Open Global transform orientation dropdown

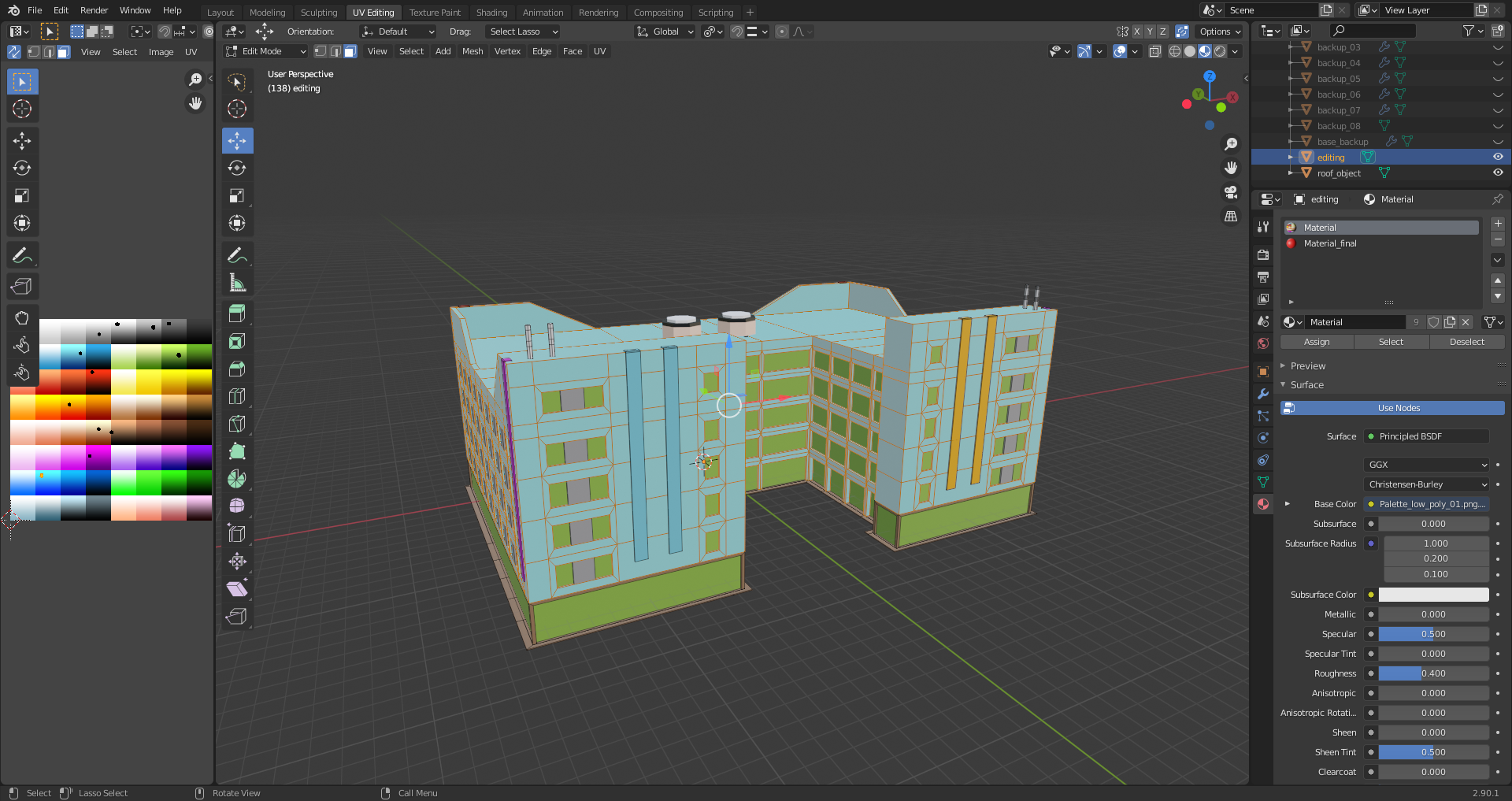tap(665, 32)
